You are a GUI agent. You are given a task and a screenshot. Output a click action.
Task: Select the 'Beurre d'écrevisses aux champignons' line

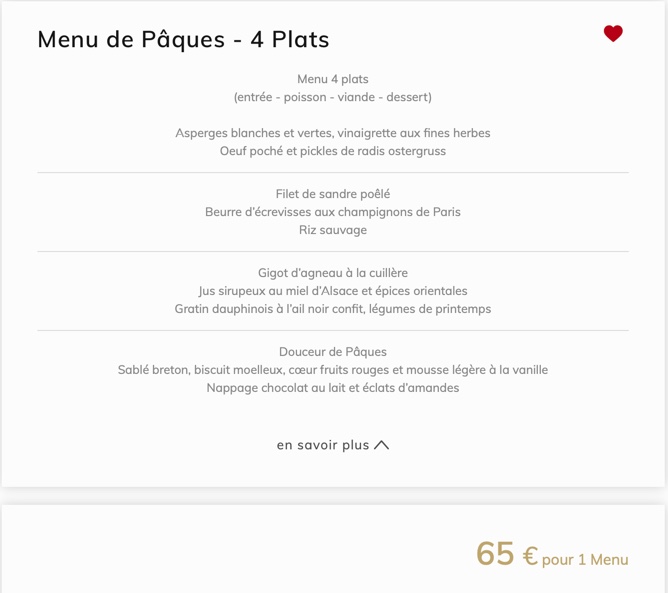pos(333,212)
